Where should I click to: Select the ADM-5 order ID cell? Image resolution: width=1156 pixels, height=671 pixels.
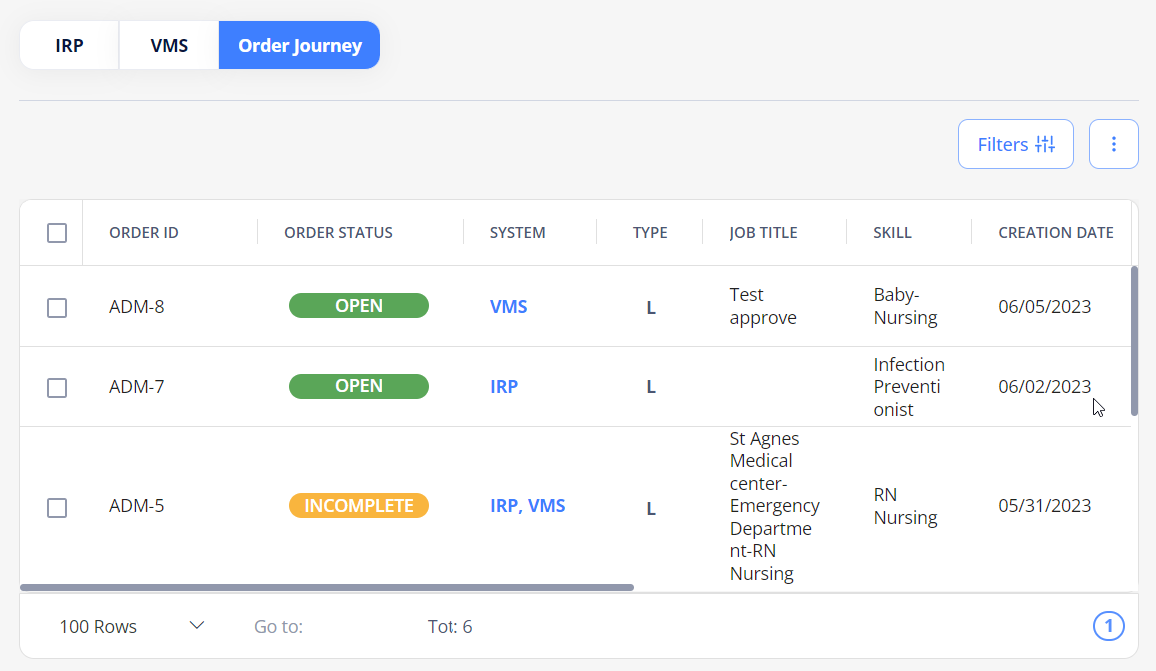coord(136,506)
